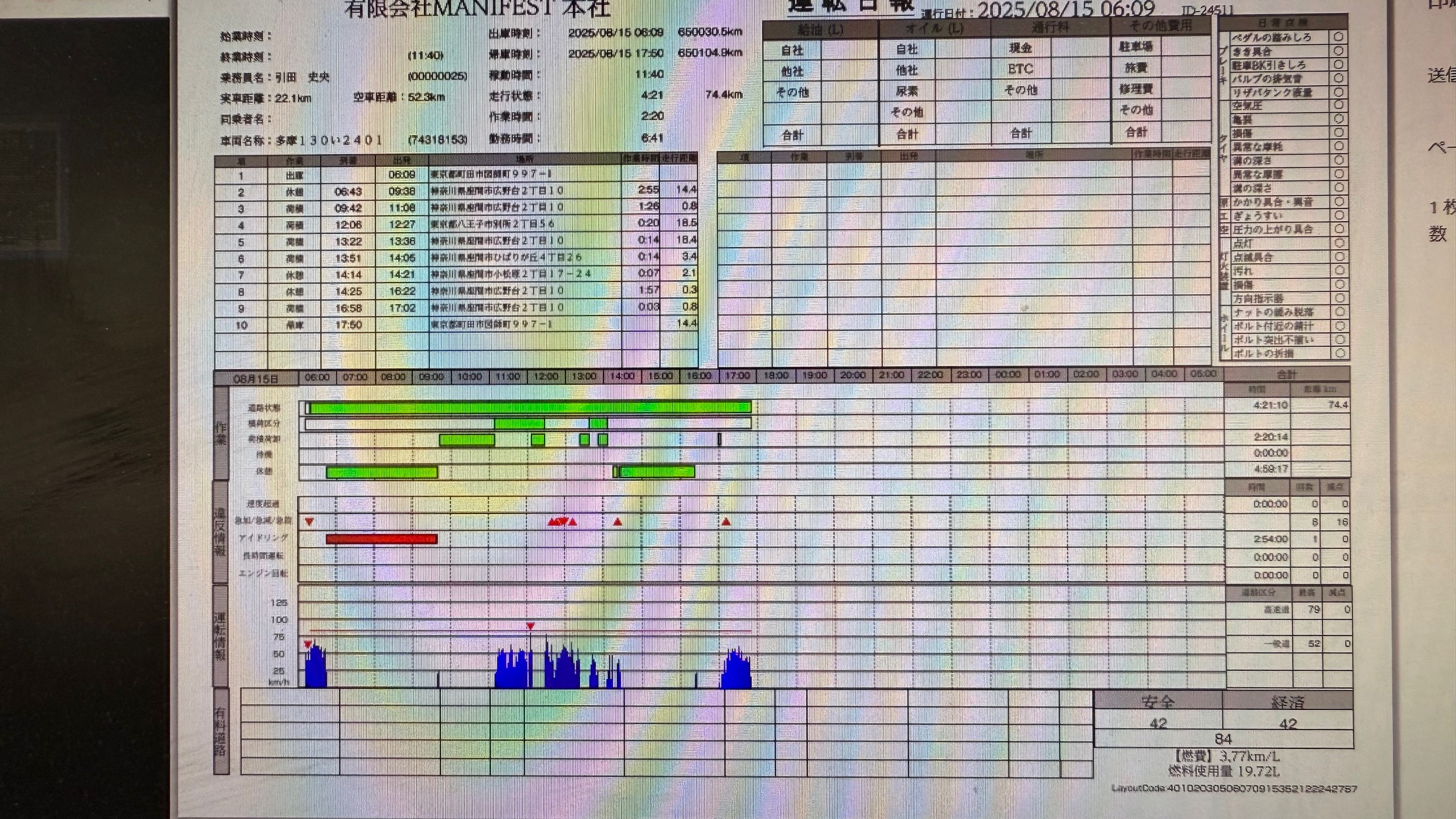Click the 現金 toll amount field
The image size is (1456, 819).
click(x=1080, y=48)
